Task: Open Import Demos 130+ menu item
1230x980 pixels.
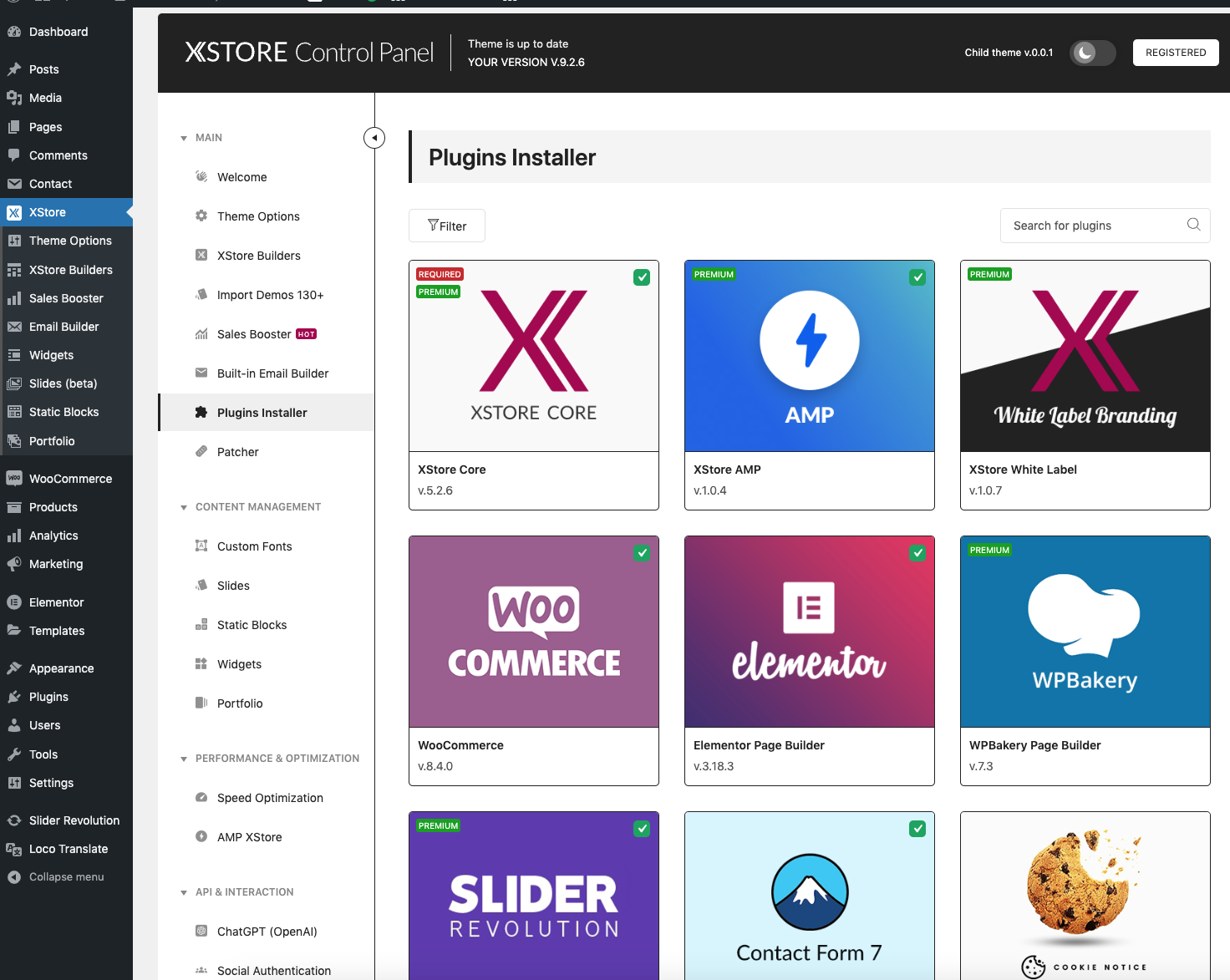Action: tap(270, 295)
